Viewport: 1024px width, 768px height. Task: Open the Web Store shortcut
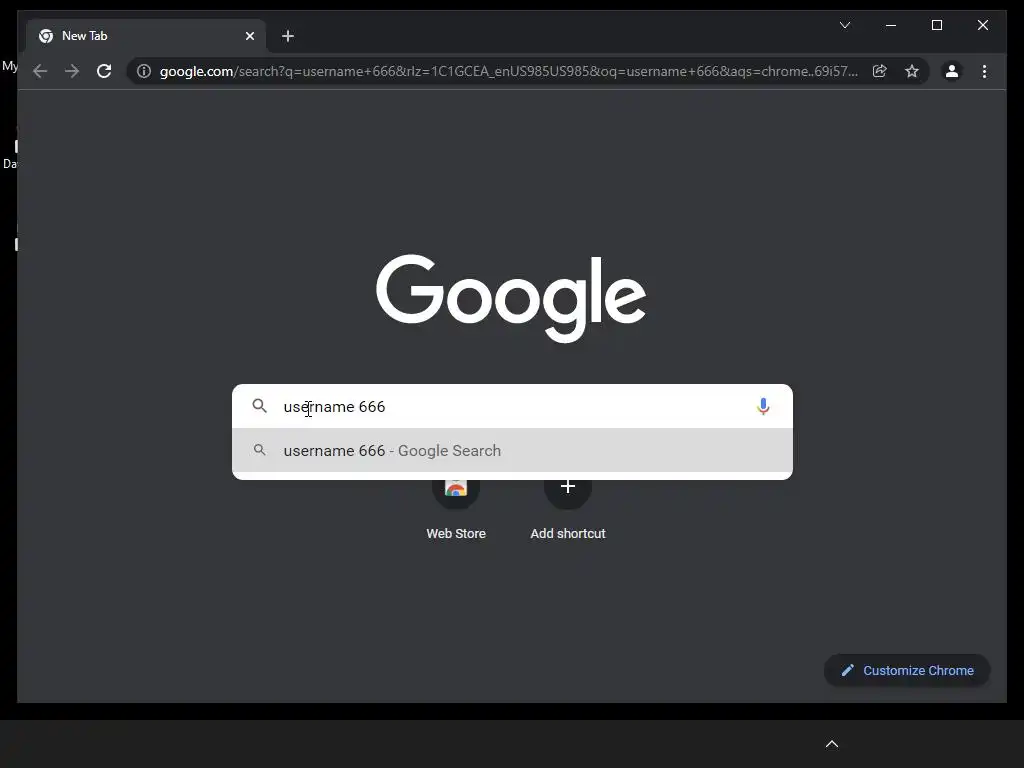[x=456, y=510]
